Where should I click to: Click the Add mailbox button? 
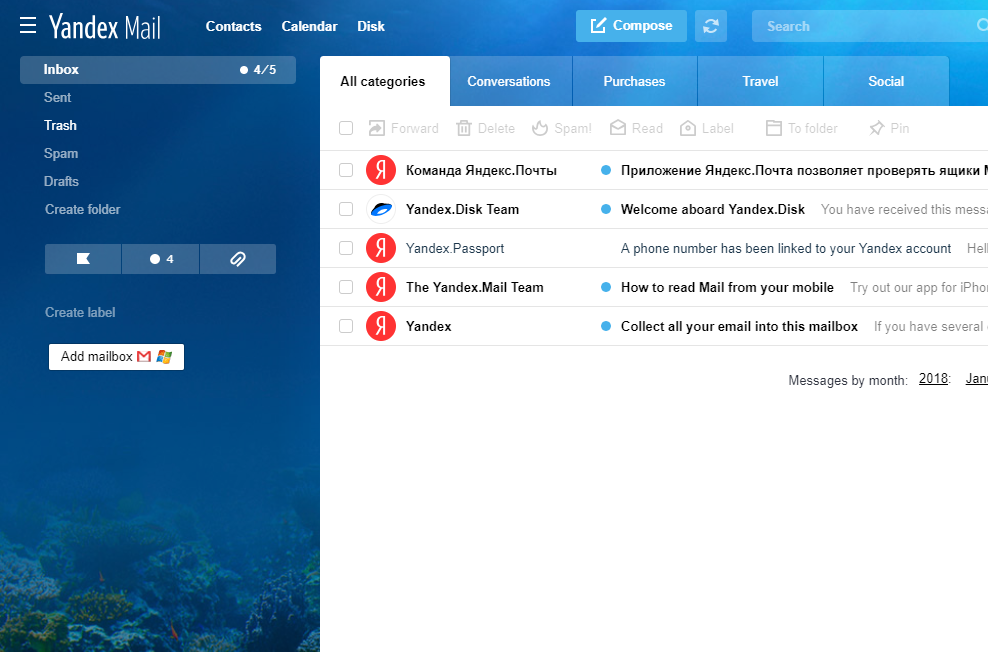(117, 357)
